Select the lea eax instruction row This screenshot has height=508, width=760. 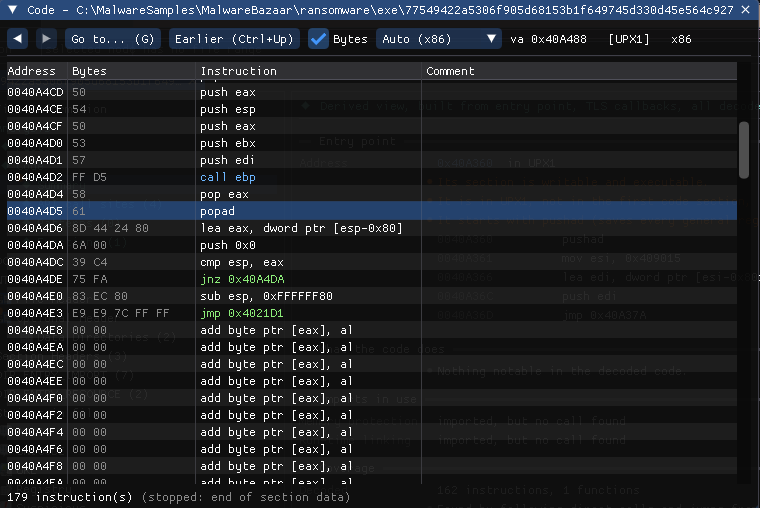click(x=372, y=228)
